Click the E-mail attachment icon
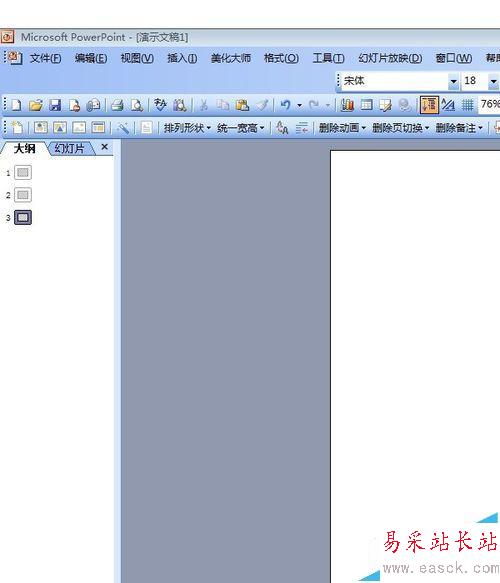 tap(93, 105)
